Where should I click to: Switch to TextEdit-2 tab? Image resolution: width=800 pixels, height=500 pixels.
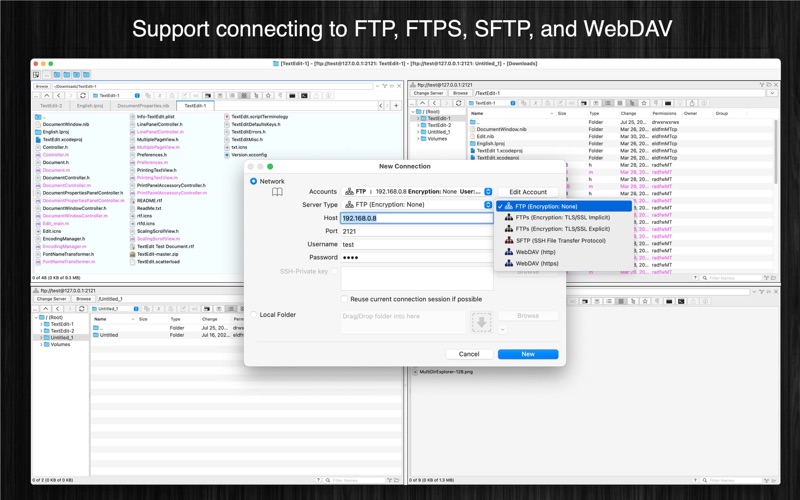[x=51, y=106]
